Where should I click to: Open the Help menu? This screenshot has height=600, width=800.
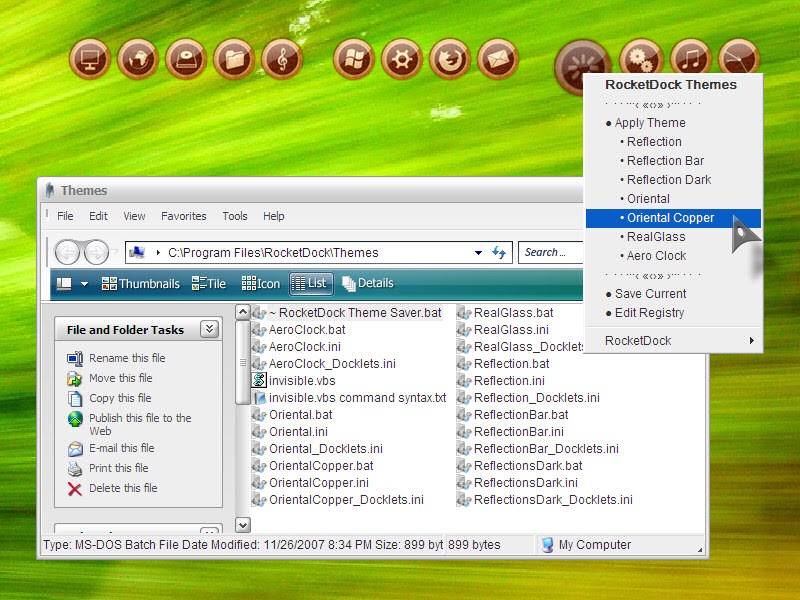[273, 216]
